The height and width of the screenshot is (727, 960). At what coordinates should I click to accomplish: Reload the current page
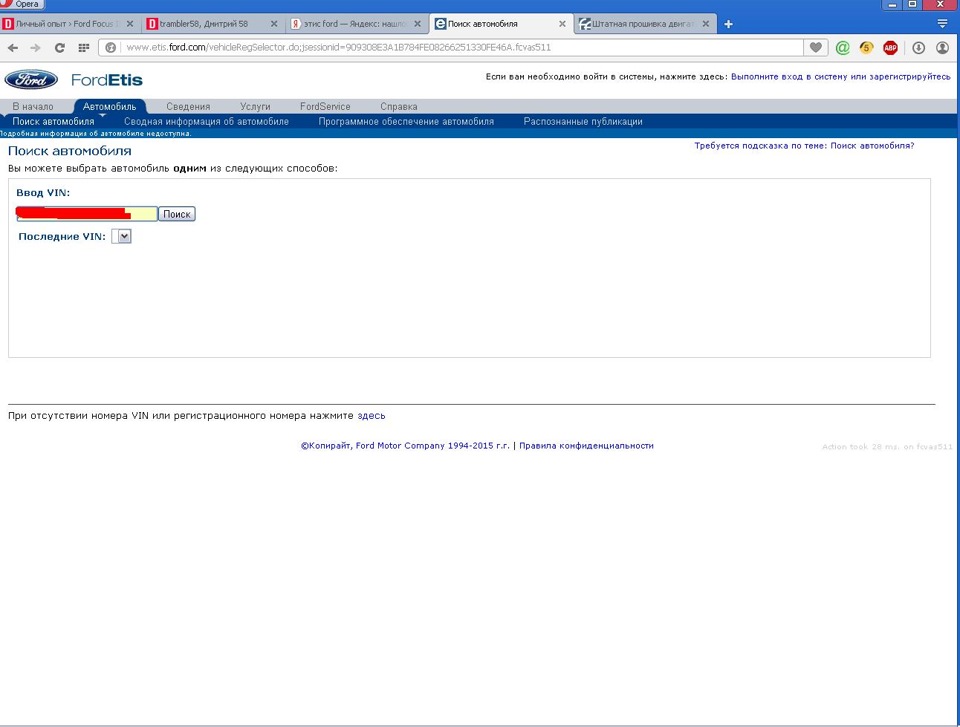pos(59,48)
